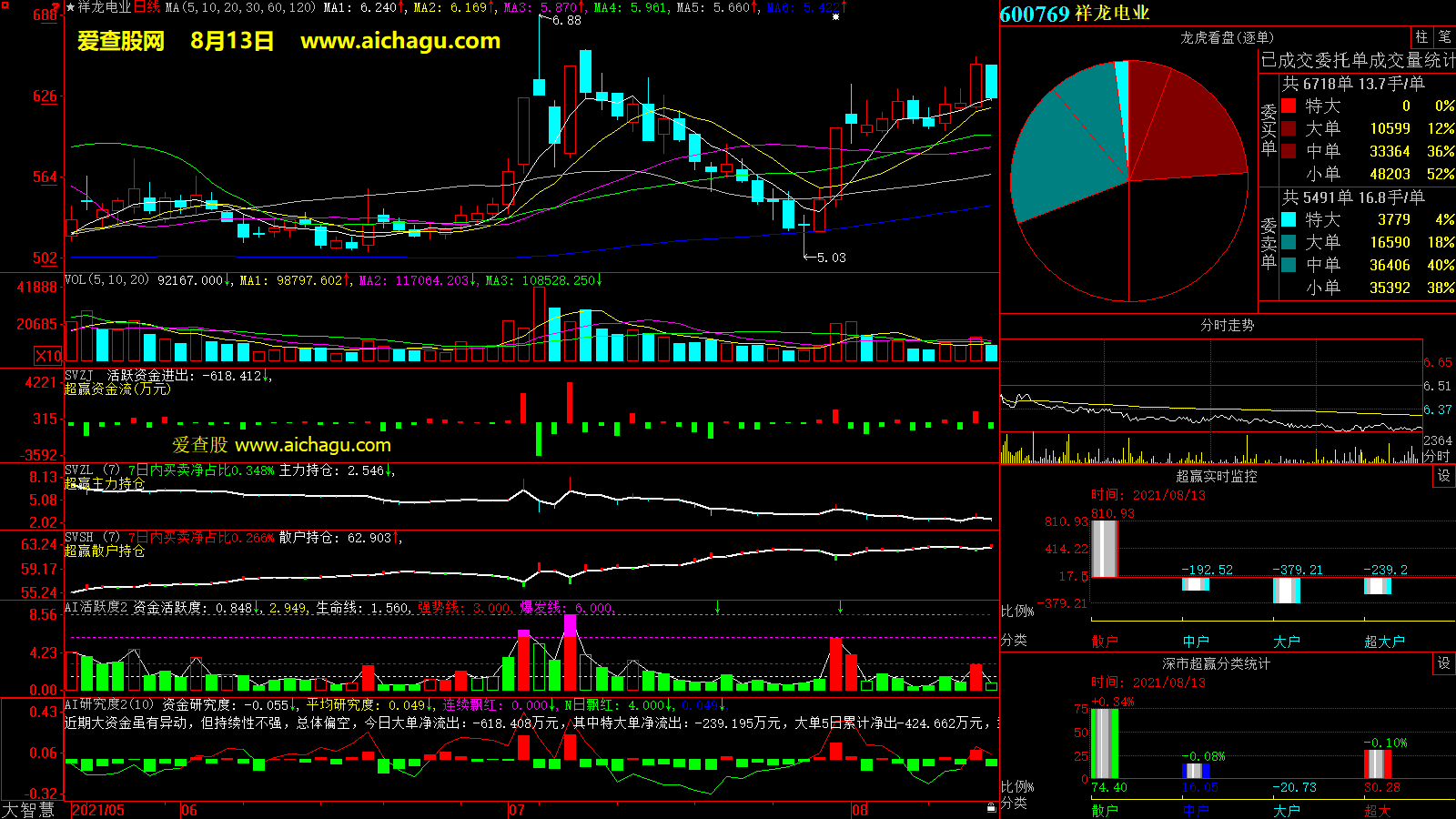Click the 600769 祥龙电业 stock title
The height and width of the screenshot is (819, 1456).
[1075, 14]
